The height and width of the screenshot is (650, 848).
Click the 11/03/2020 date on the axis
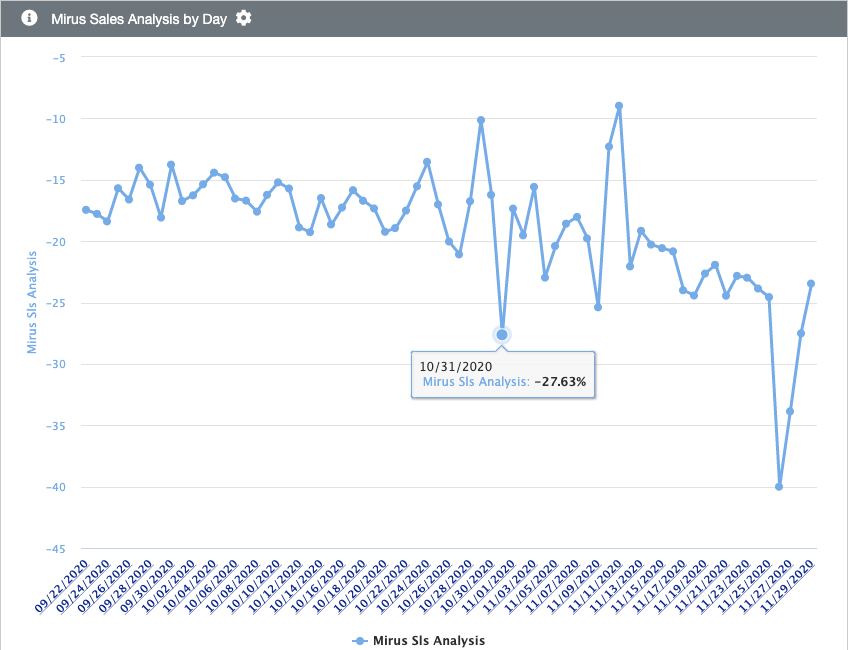point(509,587)
